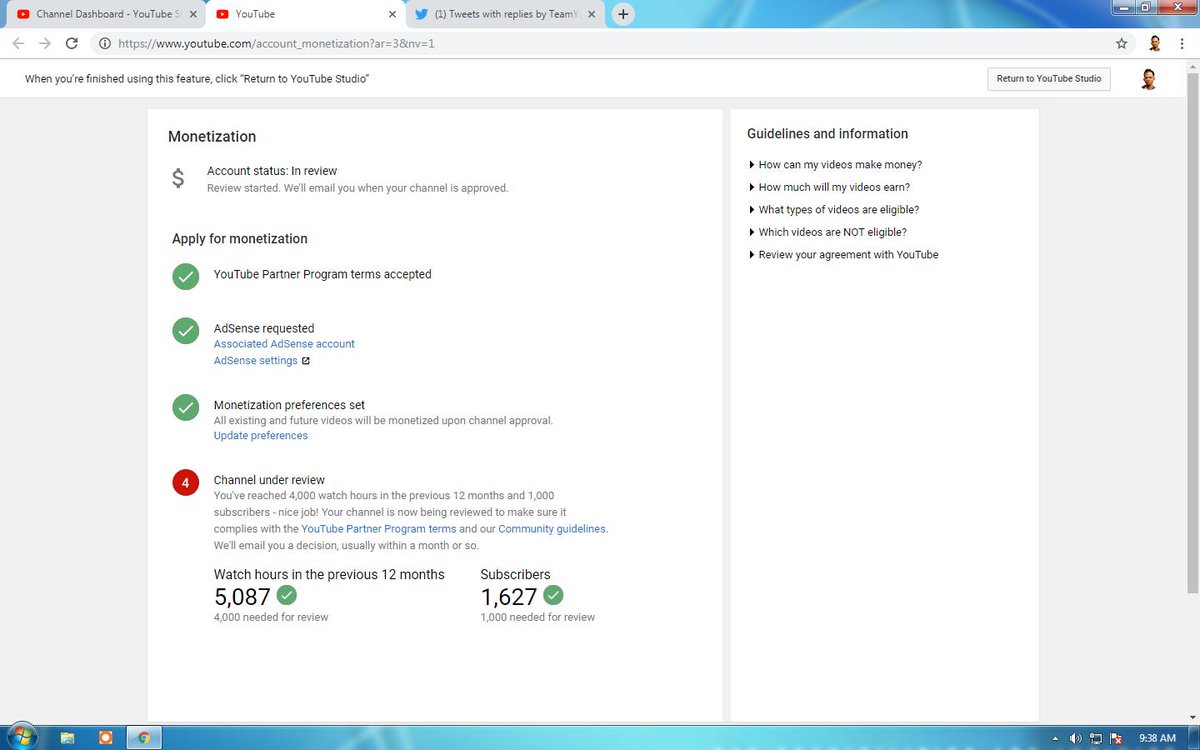
Task: Expand Which videos are NOT eligible
Action: pos(827,232)
